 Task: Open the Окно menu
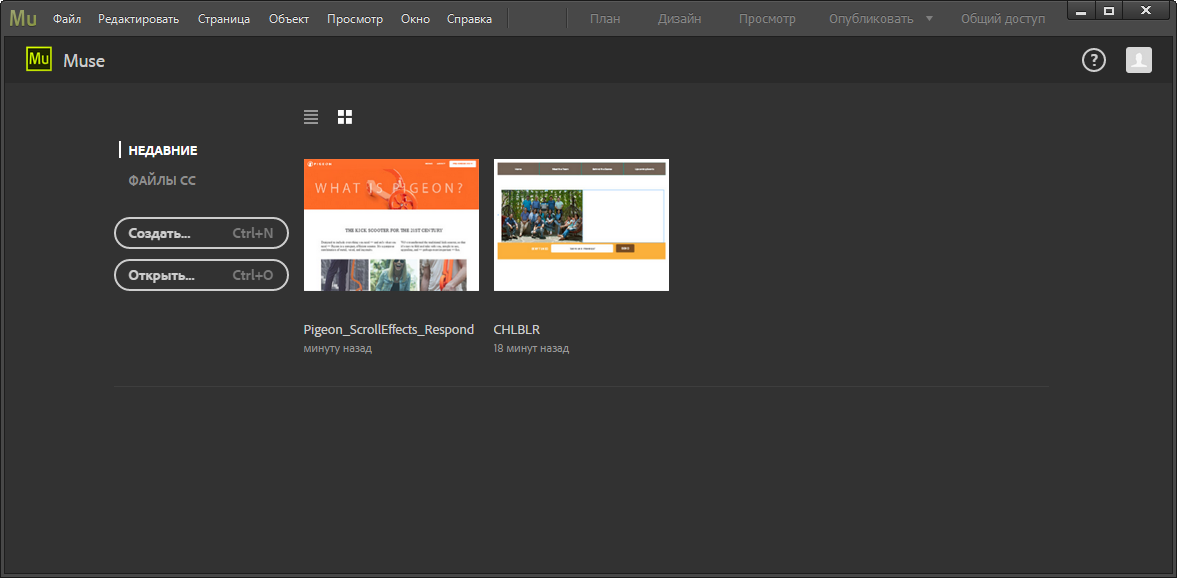coord(415,18)
